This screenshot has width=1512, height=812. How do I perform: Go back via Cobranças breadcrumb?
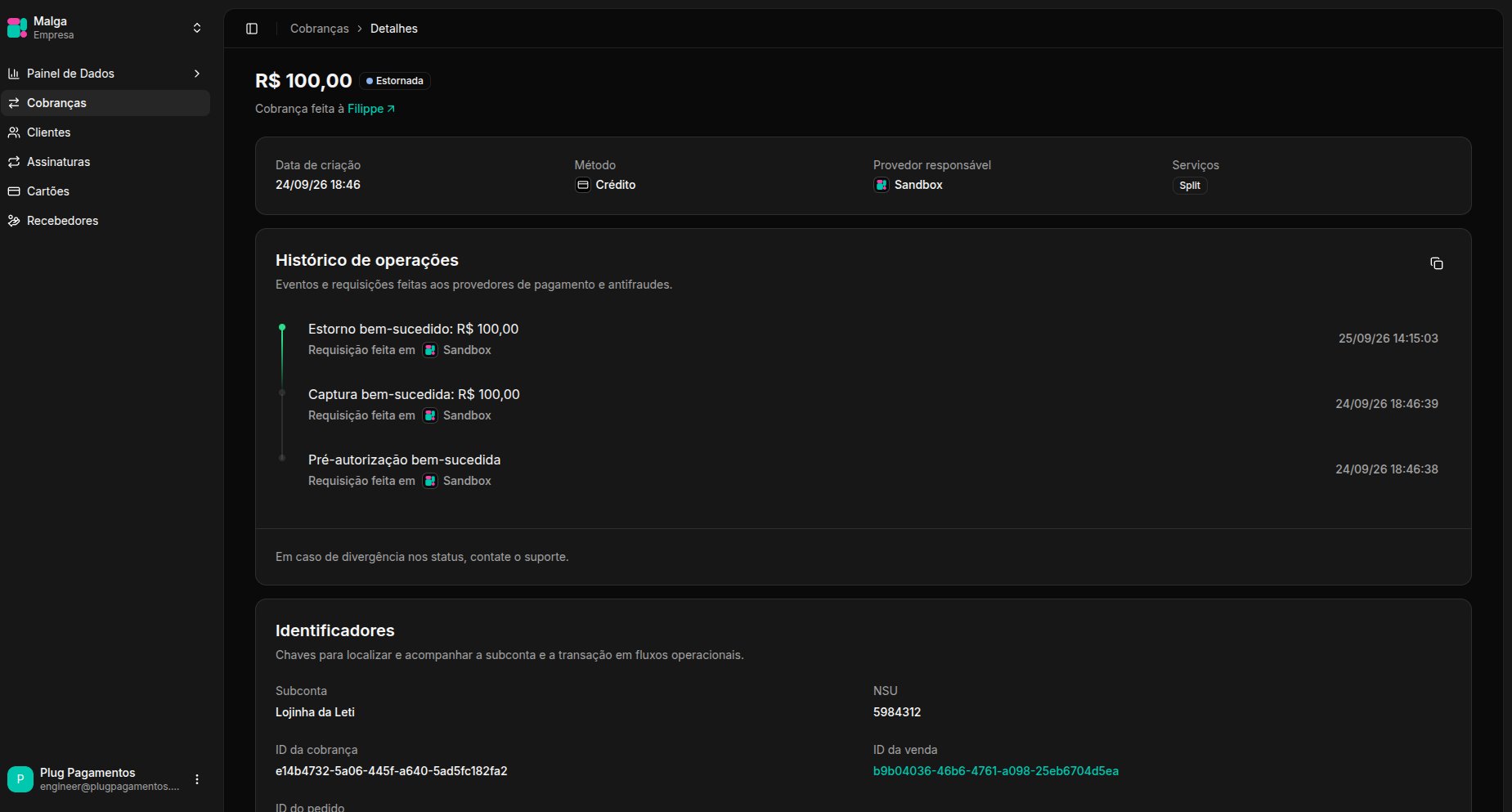[x=320, y=29]
